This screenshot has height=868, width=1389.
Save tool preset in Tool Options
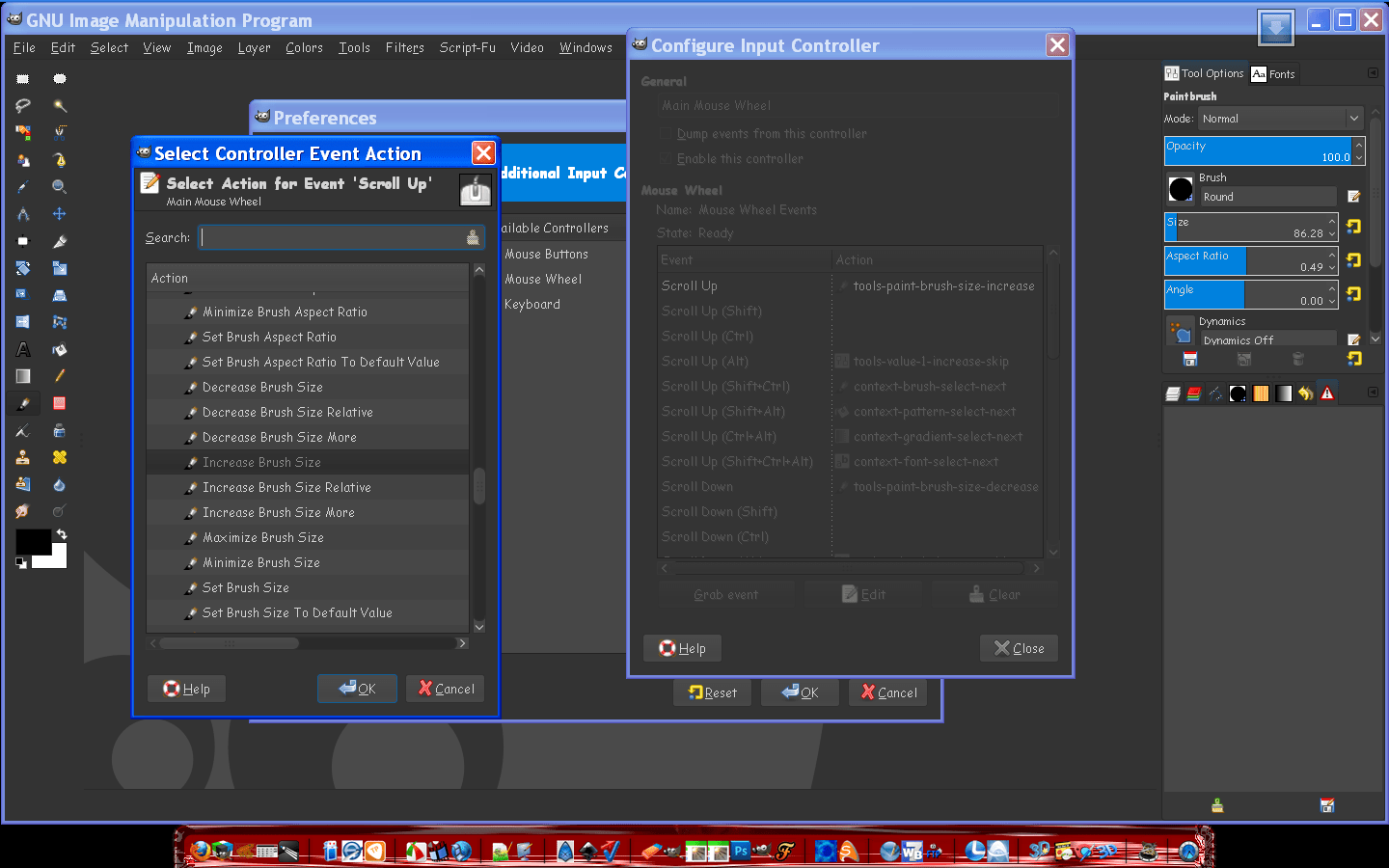click(1190, 360)
